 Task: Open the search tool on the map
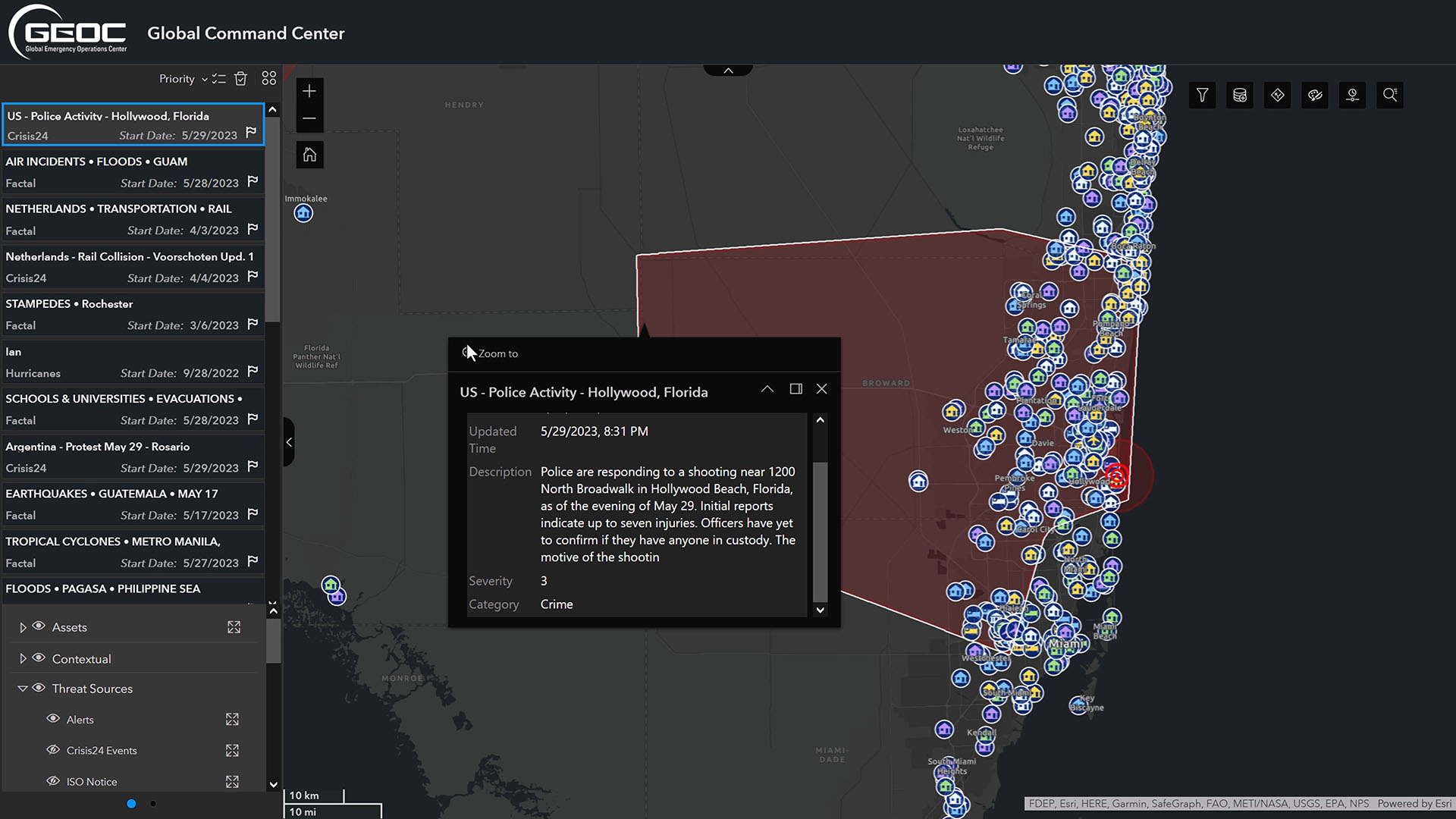[x=1390, y=95]
